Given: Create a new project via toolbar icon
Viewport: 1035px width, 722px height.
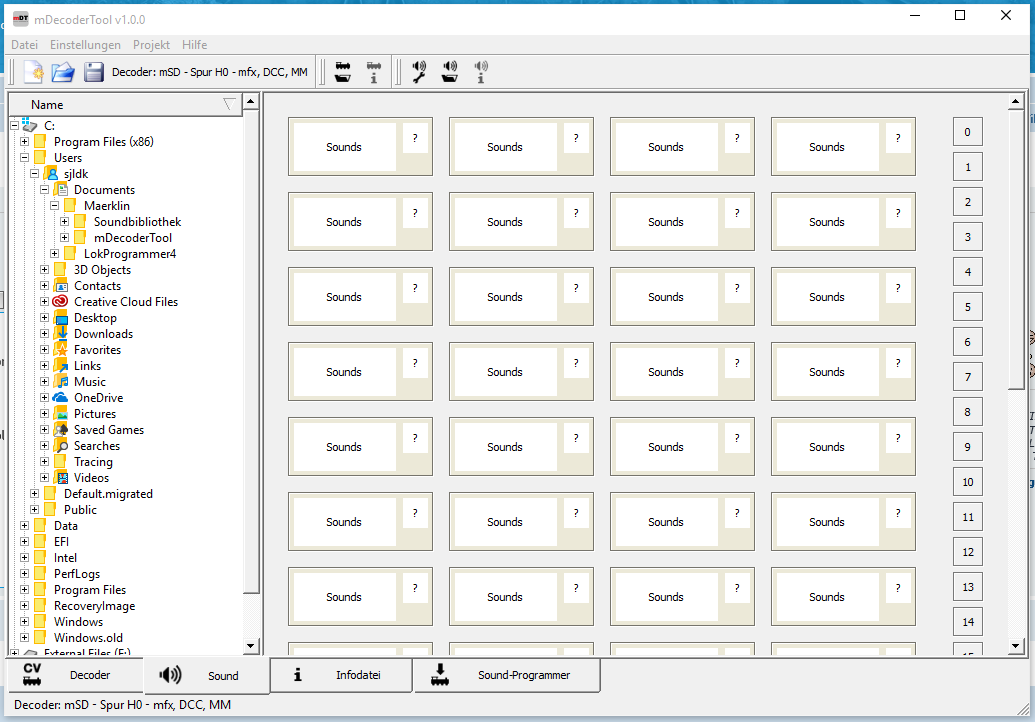Looking at the screenshot, I should click(34, 71).
